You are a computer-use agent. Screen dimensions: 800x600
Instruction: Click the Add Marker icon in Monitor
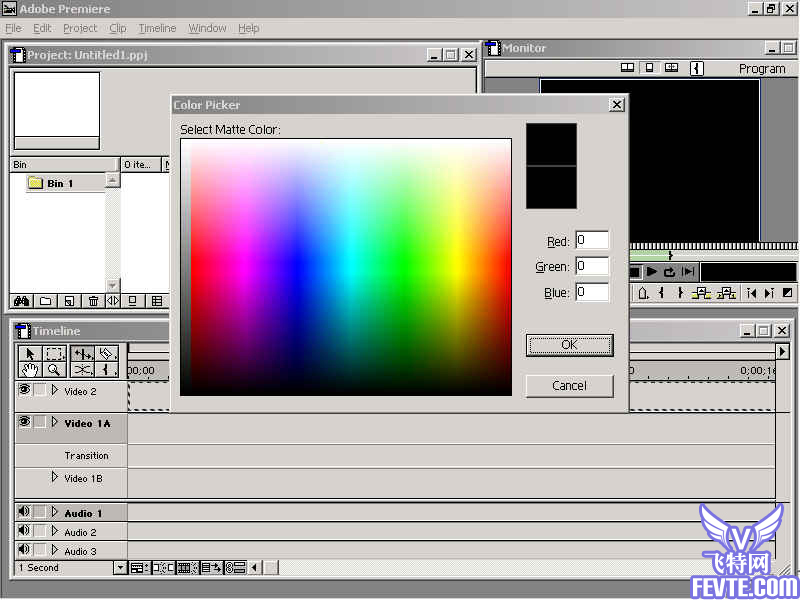click(643, 293)
